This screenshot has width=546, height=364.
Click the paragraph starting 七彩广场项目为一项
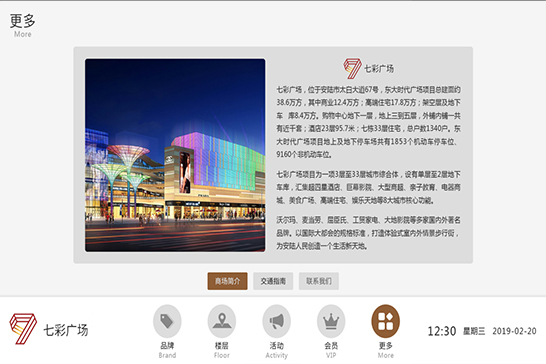tap(368, 187)
